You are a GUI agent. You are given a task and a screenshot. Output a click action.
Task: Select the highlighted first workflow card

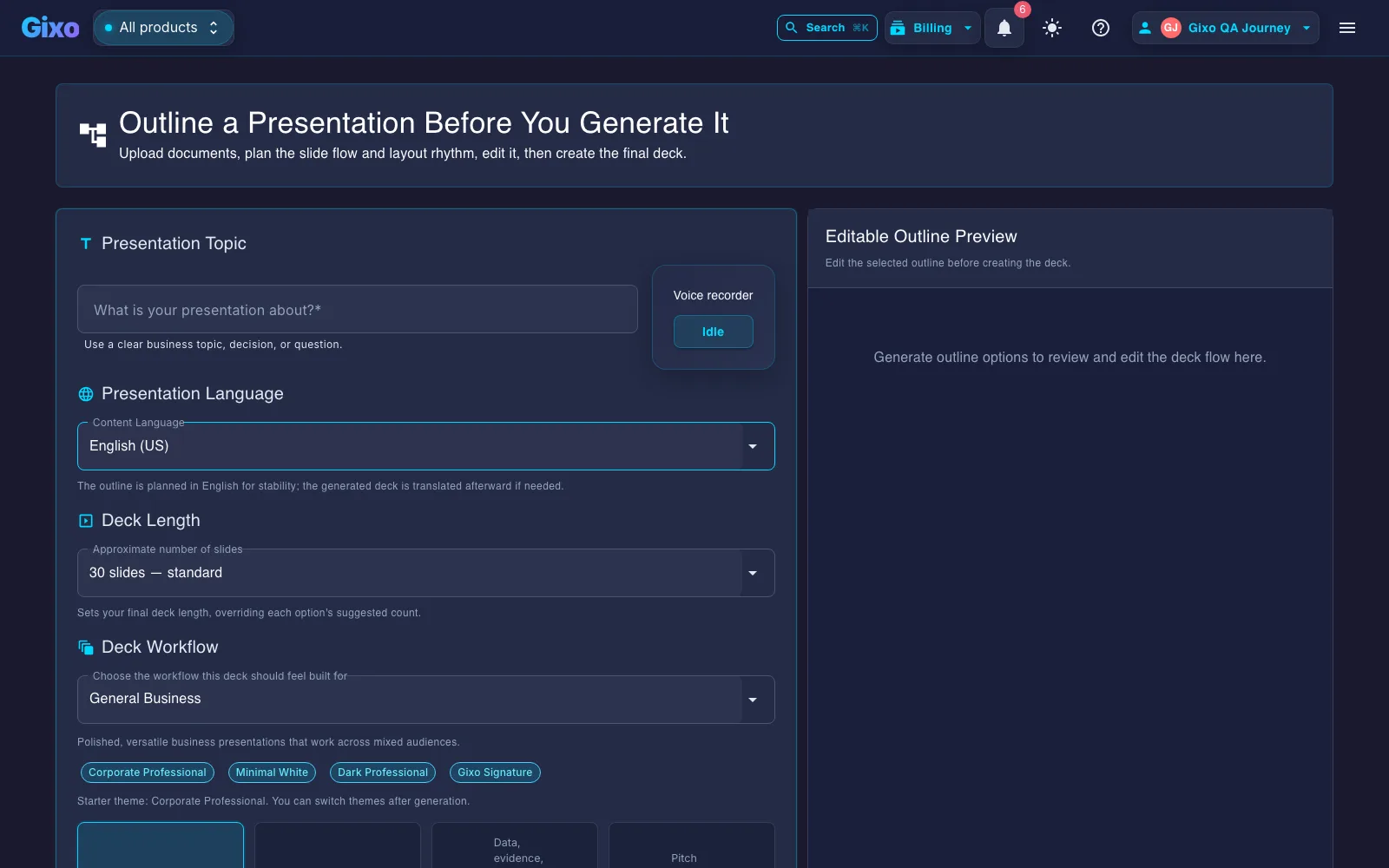(161, 845)
